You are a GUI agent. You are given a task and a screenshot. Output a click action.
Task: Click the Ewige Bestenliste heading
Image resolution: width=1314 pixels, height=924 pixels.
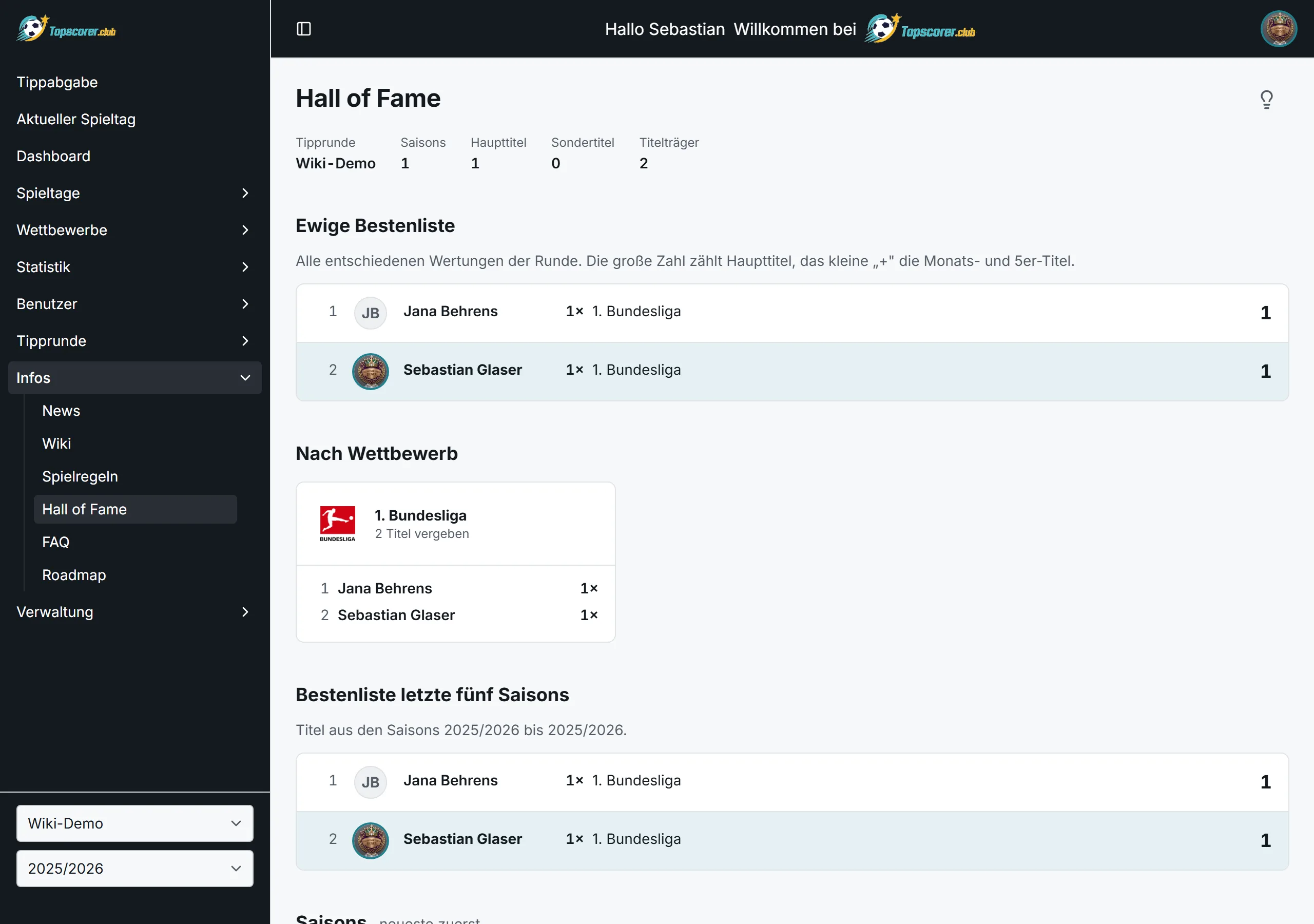pos(375,225)
